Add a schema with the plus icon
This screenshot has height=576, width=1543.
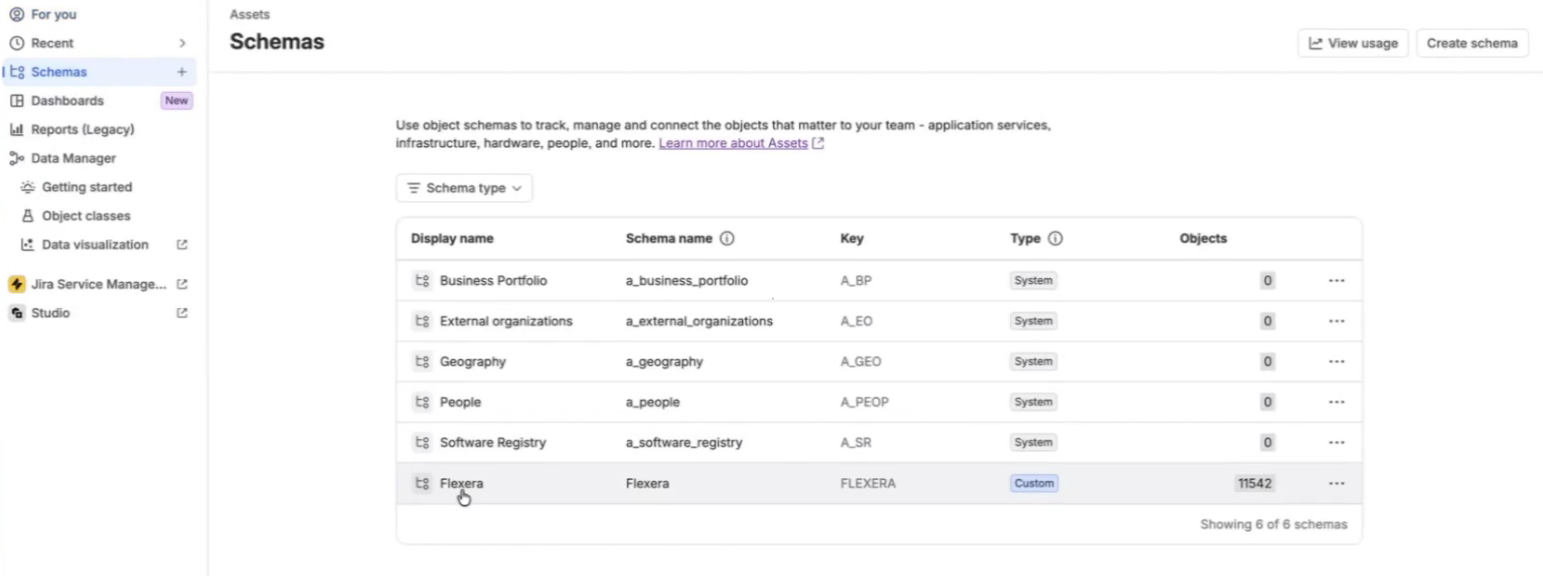(182, 72)
